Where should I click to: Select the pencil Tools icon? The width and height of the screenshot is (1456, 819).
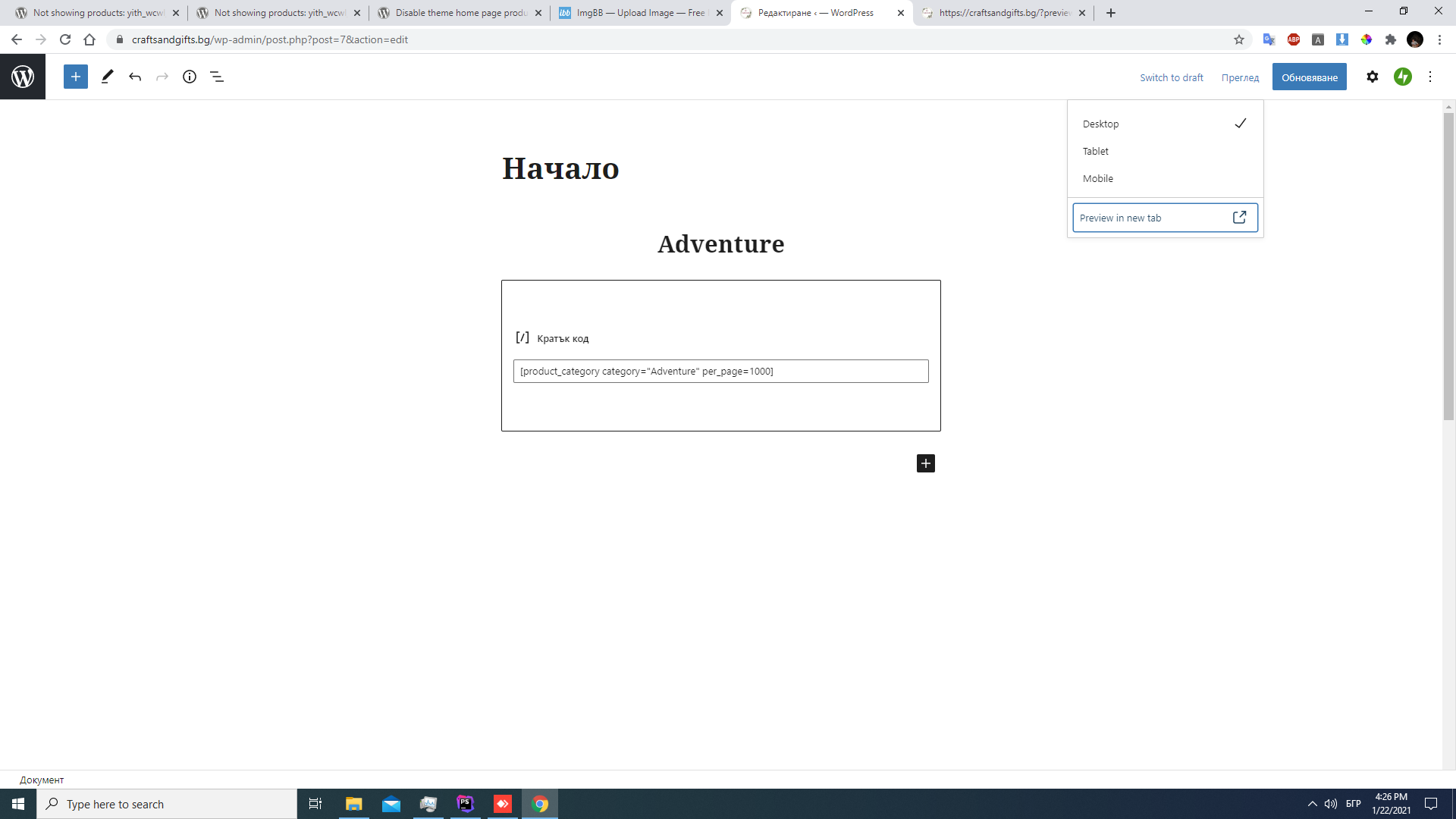(107, 77)
